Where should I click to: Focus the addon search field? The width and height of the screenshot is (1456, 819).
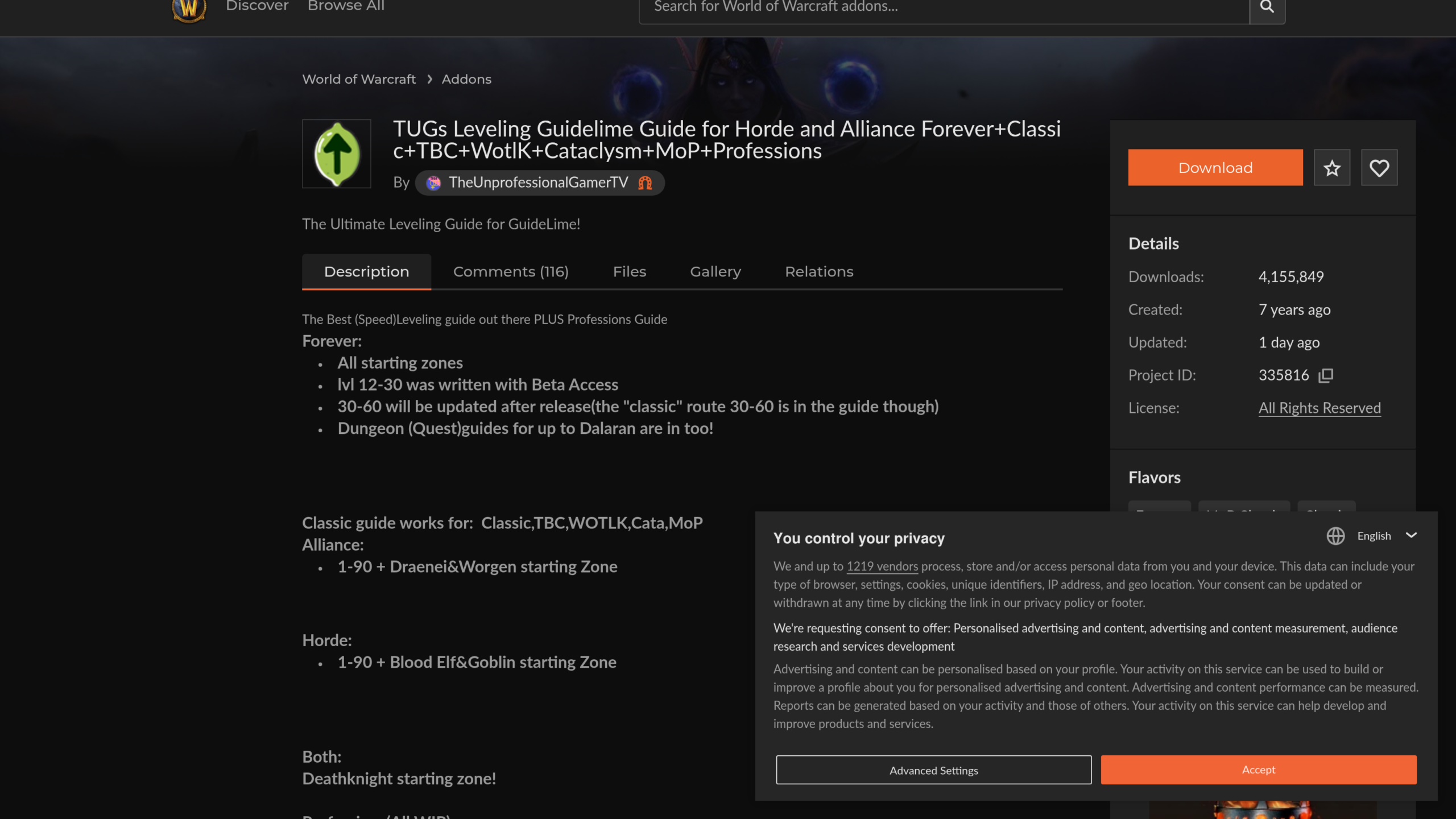pyautogui.click(x=944, y=8)
